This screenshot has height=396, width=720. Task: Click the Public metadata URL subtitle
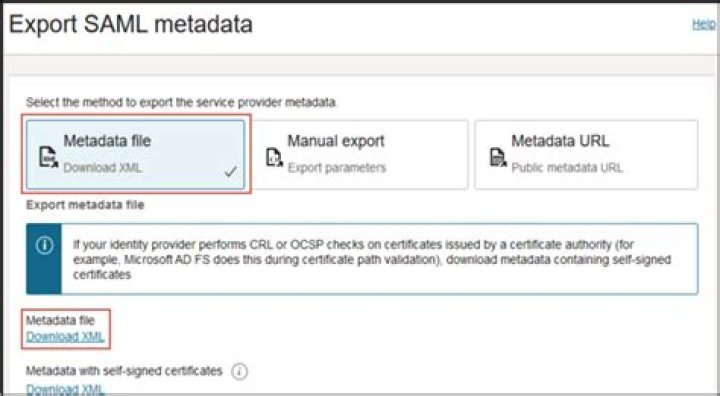pos(567,168)
